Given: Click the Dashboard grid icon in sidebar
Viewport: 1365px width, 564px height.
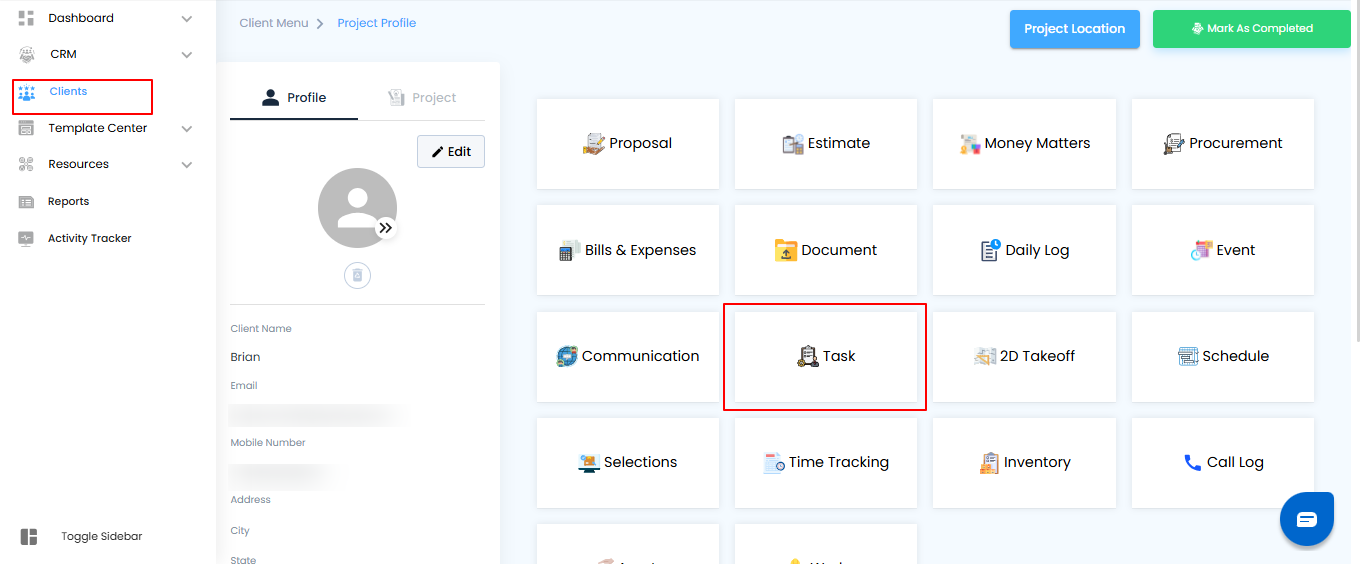Looking at the screenshot, I should (x=27, y=18).
